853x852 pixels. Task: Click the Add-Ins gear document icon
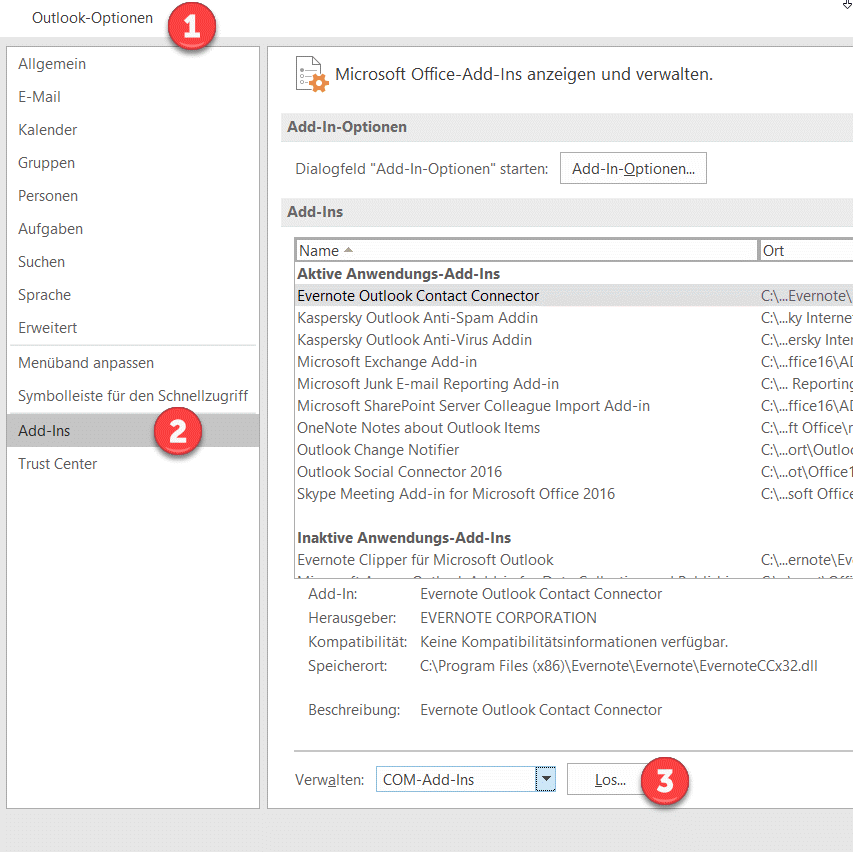[x=311, y=75]
